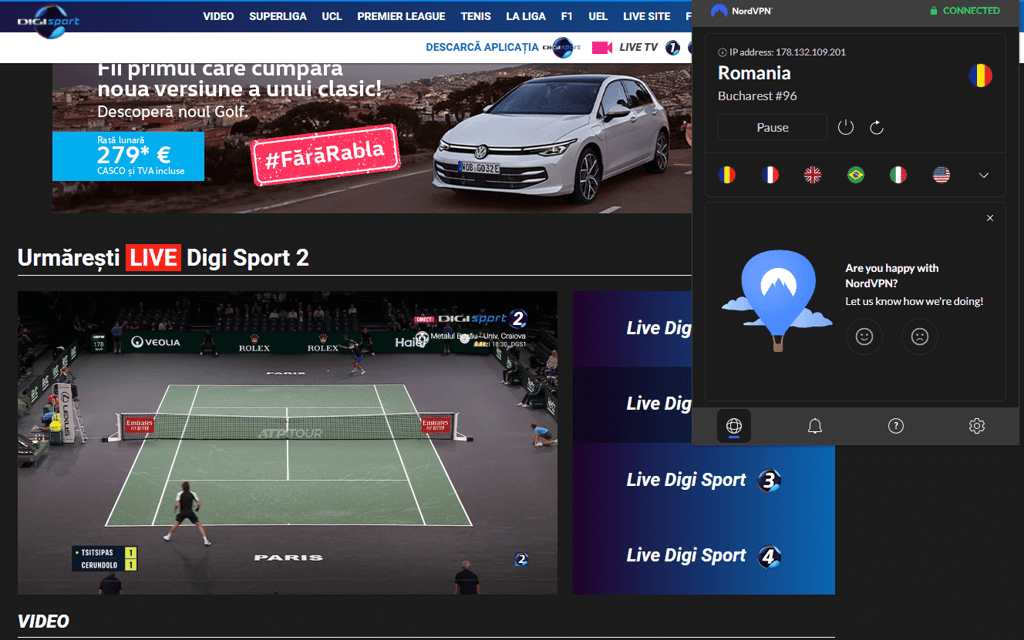This screenshot has height=640, width=1024.
Task: Click the sad feedback face
Action: [x=920, y=336]
